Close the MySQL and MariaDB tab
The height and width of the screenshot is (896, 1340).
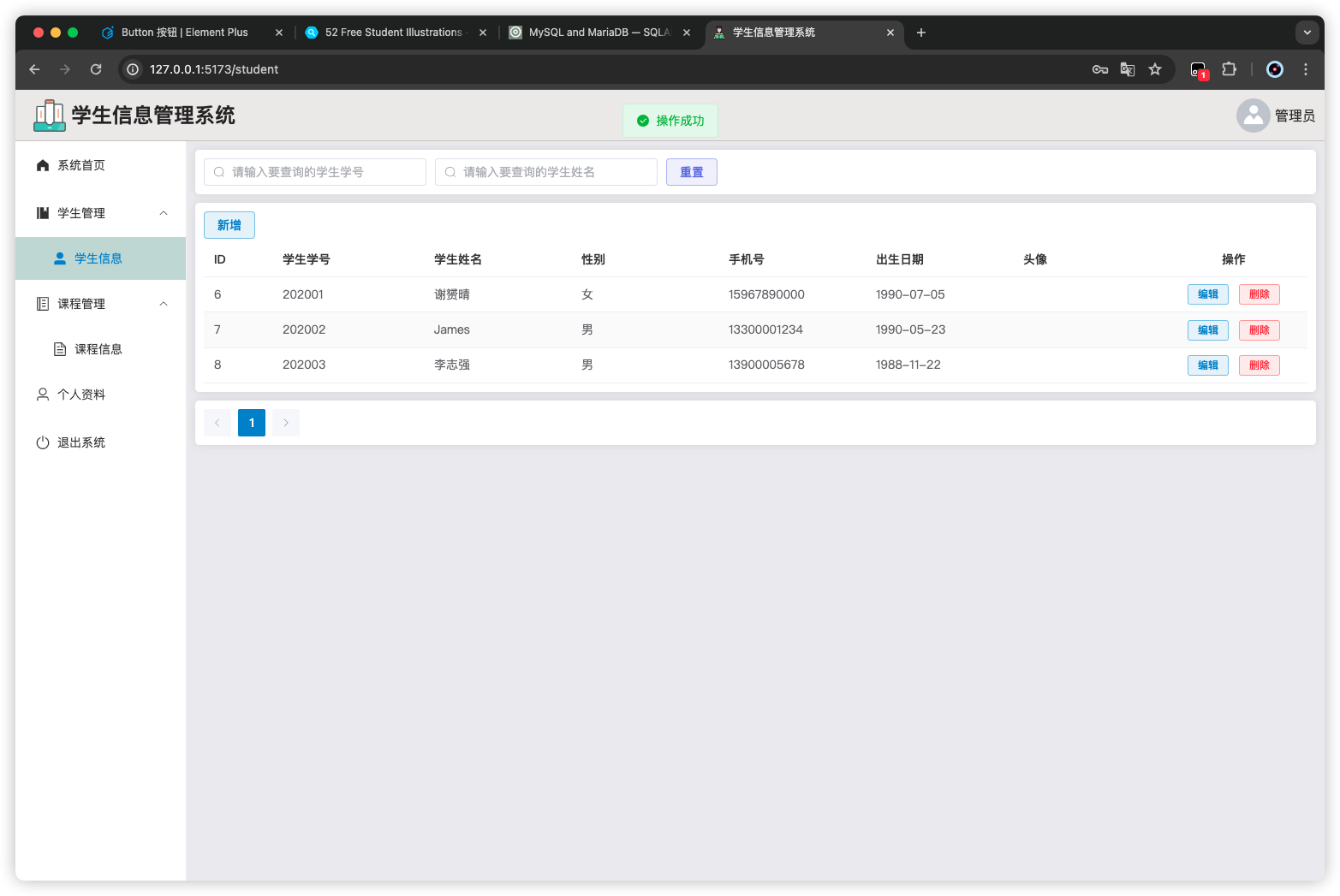687,33
